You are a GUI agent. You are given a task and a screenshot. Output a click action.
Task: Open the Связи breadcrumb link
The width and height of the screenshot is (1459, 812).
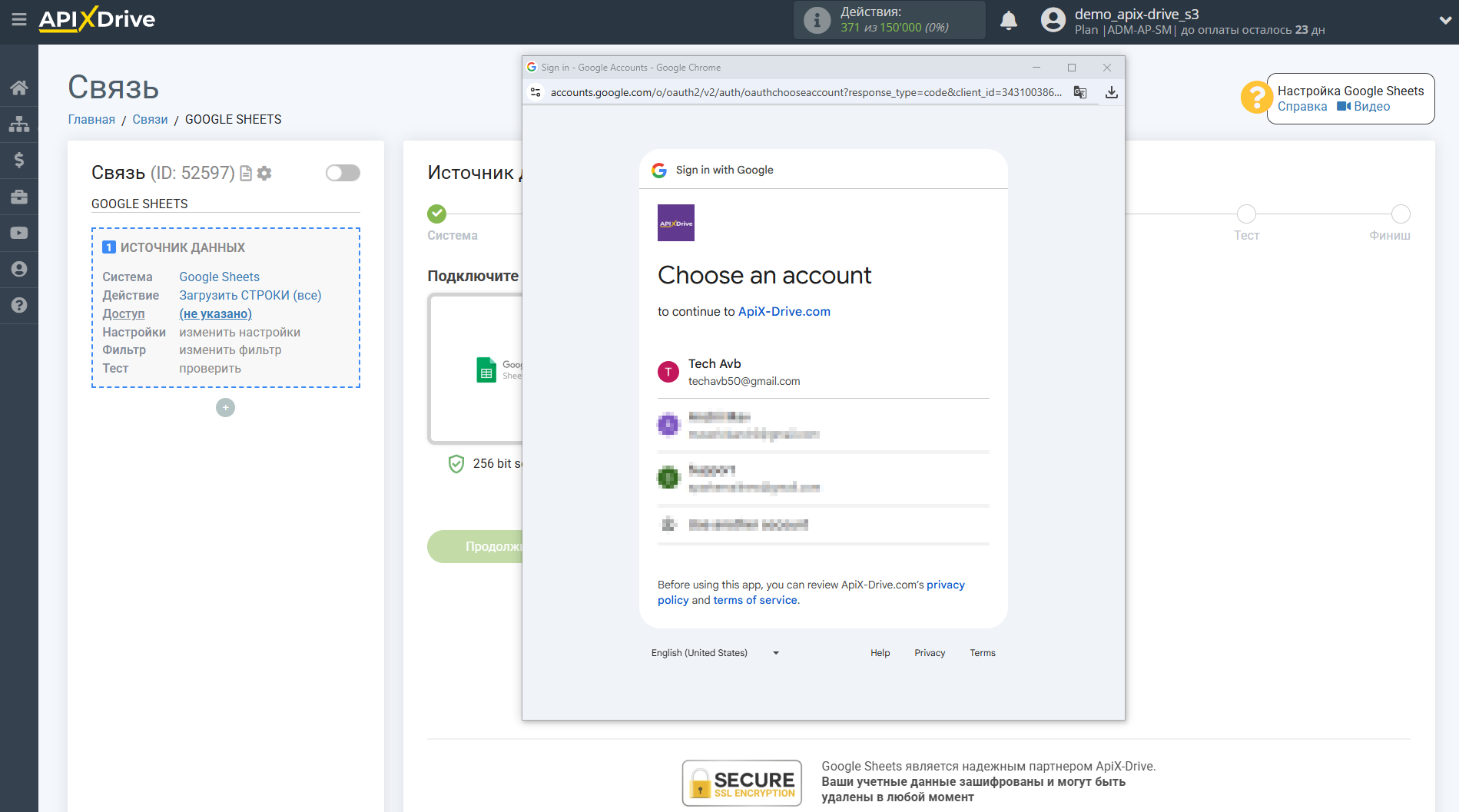coord(150,119)
